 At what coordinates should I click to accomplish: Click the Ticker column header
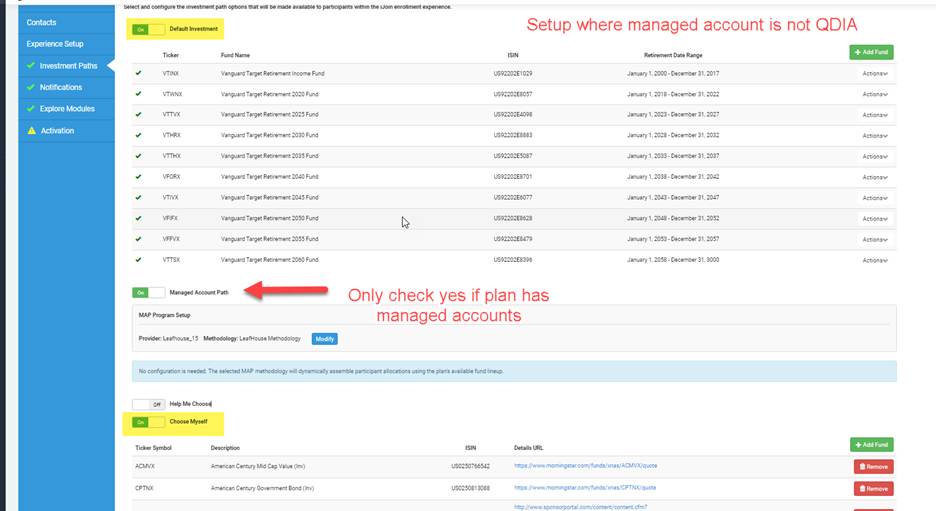pyautogui.click(x=171, y=55)
